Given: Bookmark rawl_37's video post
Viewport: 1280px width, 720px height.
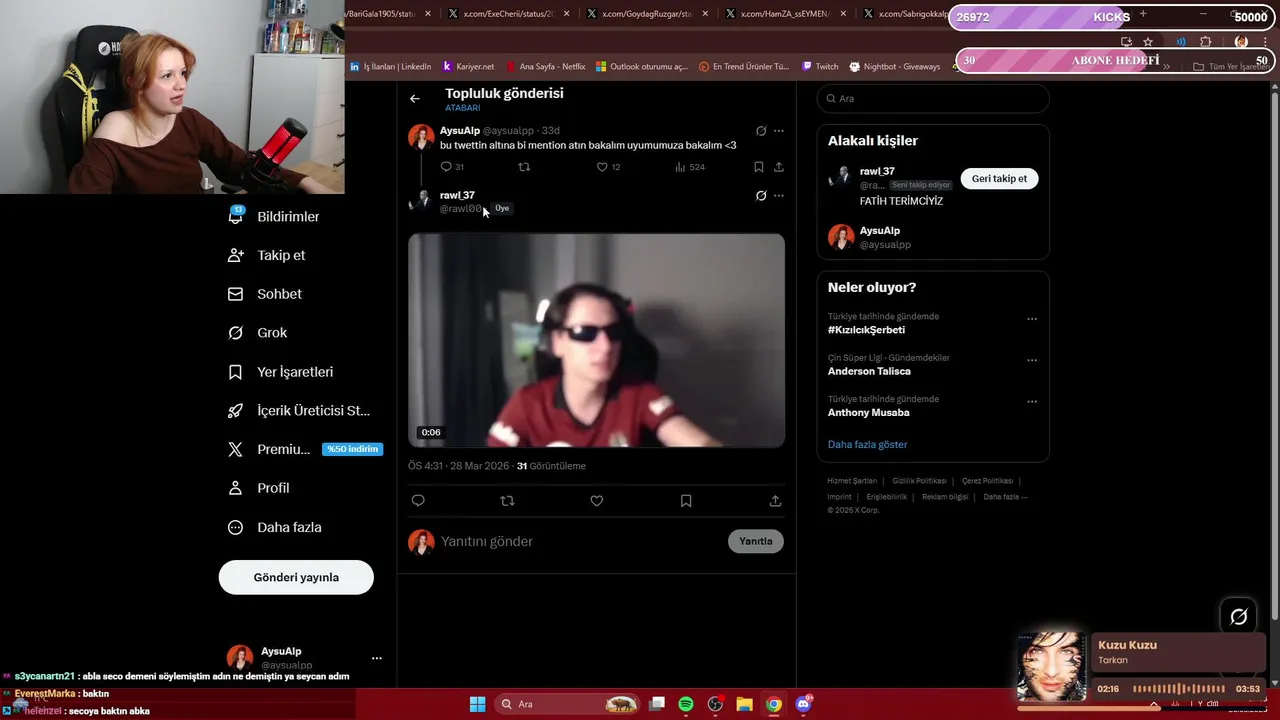Looking at the screenshot, I should pyautogui.click(x=686, y=501).
